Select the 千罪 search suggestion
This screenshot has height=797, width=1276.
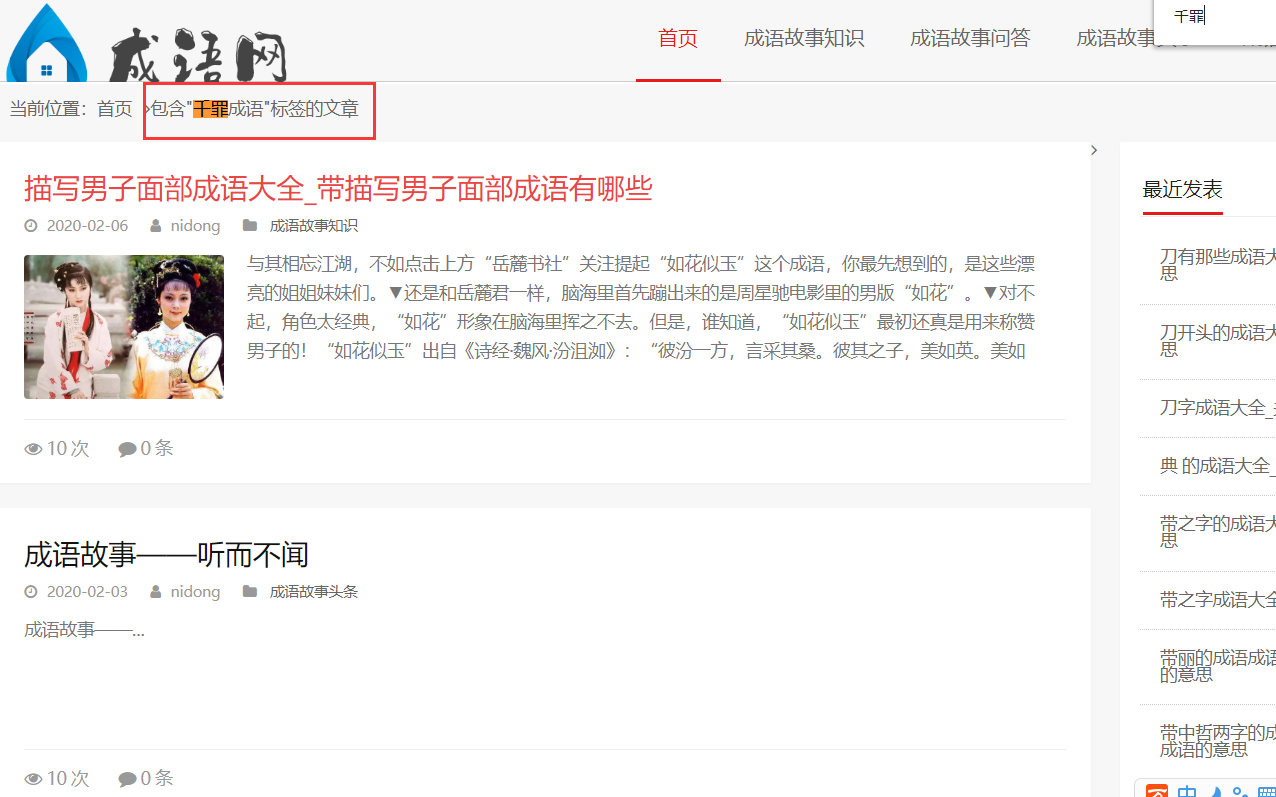1191,16
